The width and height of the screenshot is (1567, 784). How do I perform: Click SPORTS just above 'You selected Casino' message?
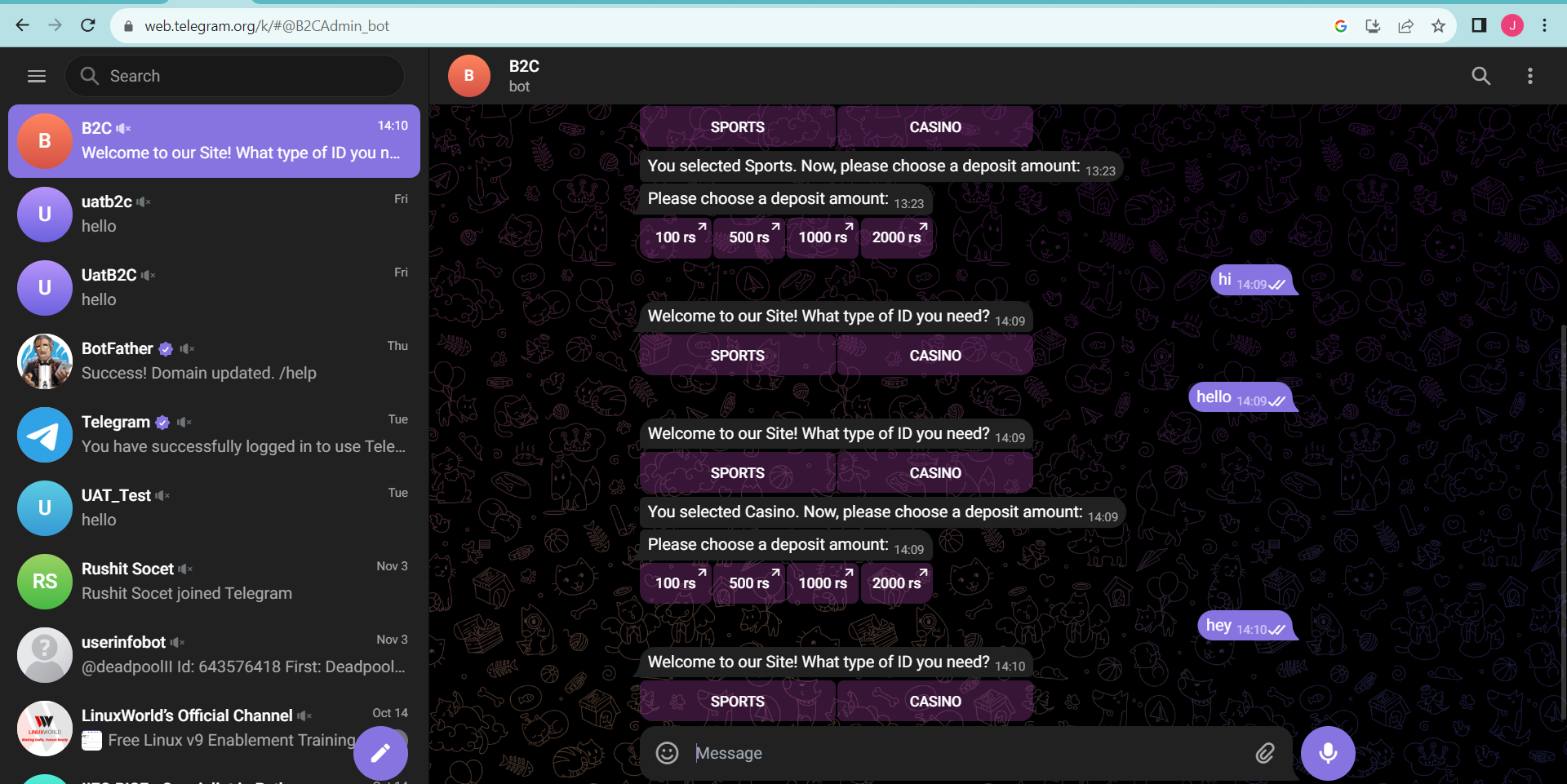738,473
